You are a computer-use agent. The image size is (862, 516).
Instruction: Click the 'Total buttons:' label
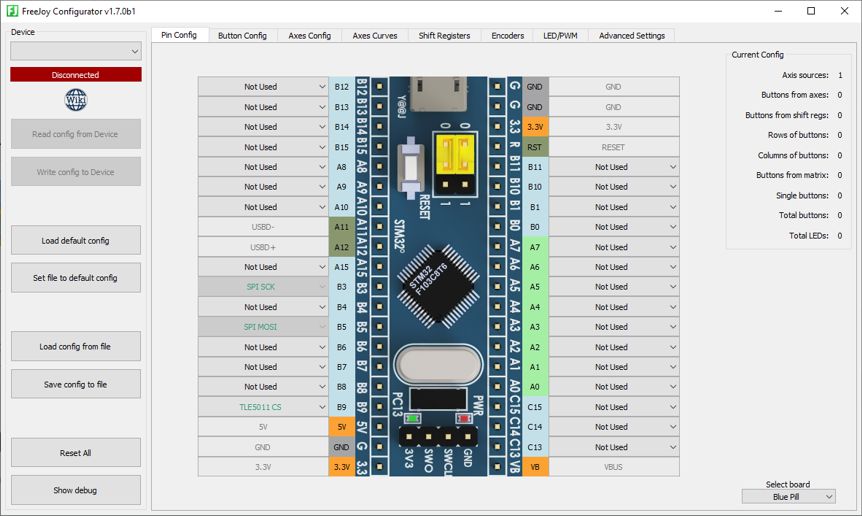click(x=803, y=215)
